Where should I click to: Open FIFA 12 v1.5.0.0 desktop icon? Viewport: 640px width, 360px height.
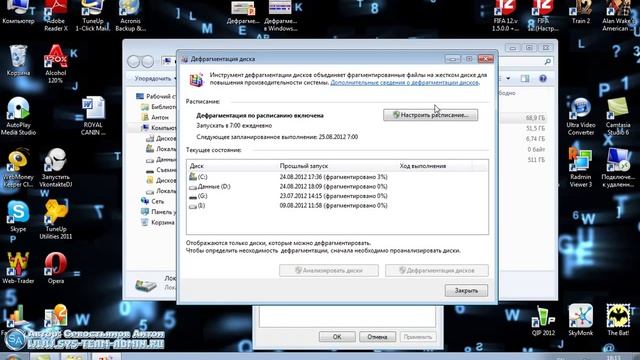[505, 16]
